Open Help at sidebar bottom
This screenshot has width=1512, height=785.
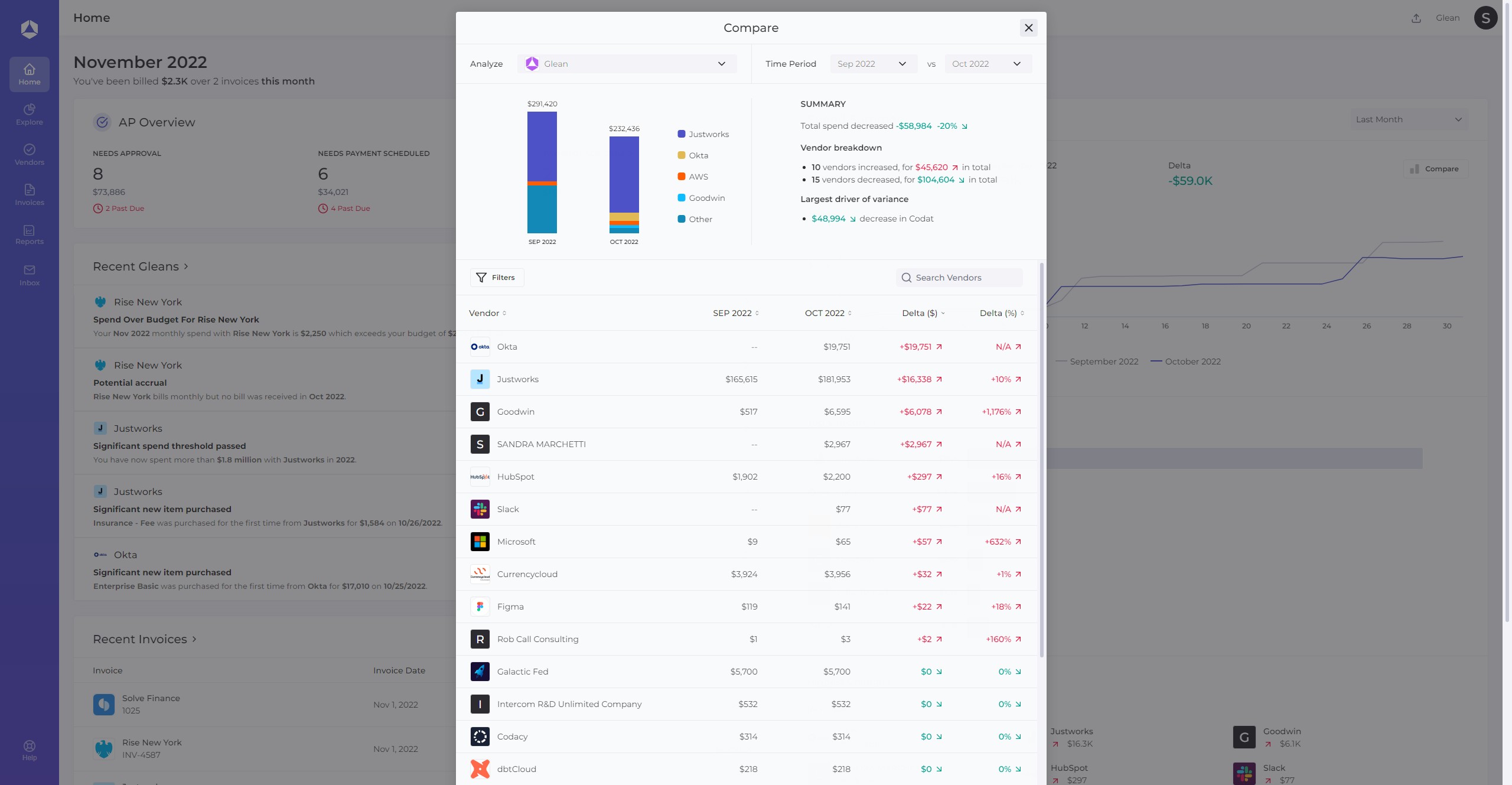pos(29,750)
